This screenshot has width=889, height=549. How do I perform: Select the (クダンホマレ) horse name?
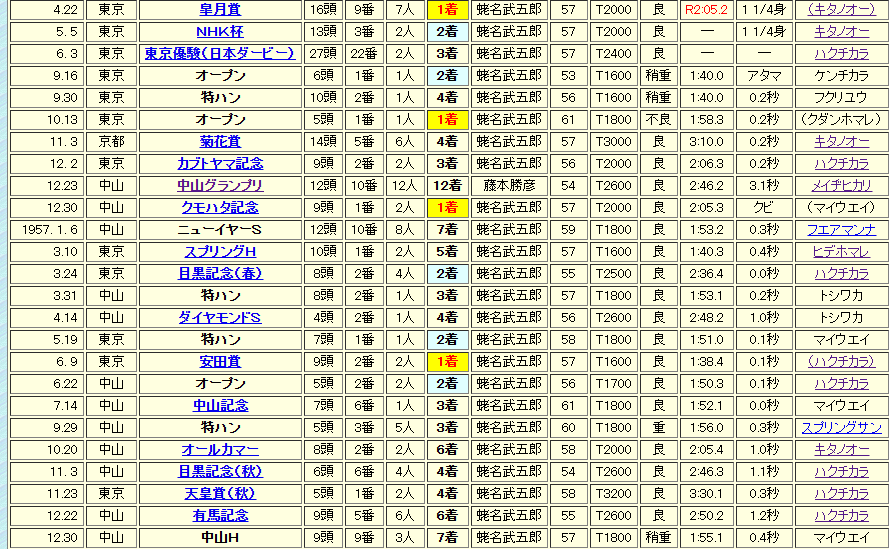[841, 120]
